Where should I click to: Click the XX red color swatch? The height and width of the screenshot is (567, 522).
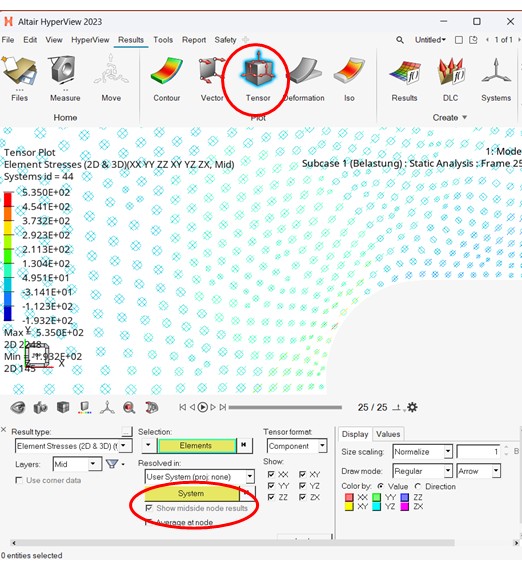coord(349,498)
